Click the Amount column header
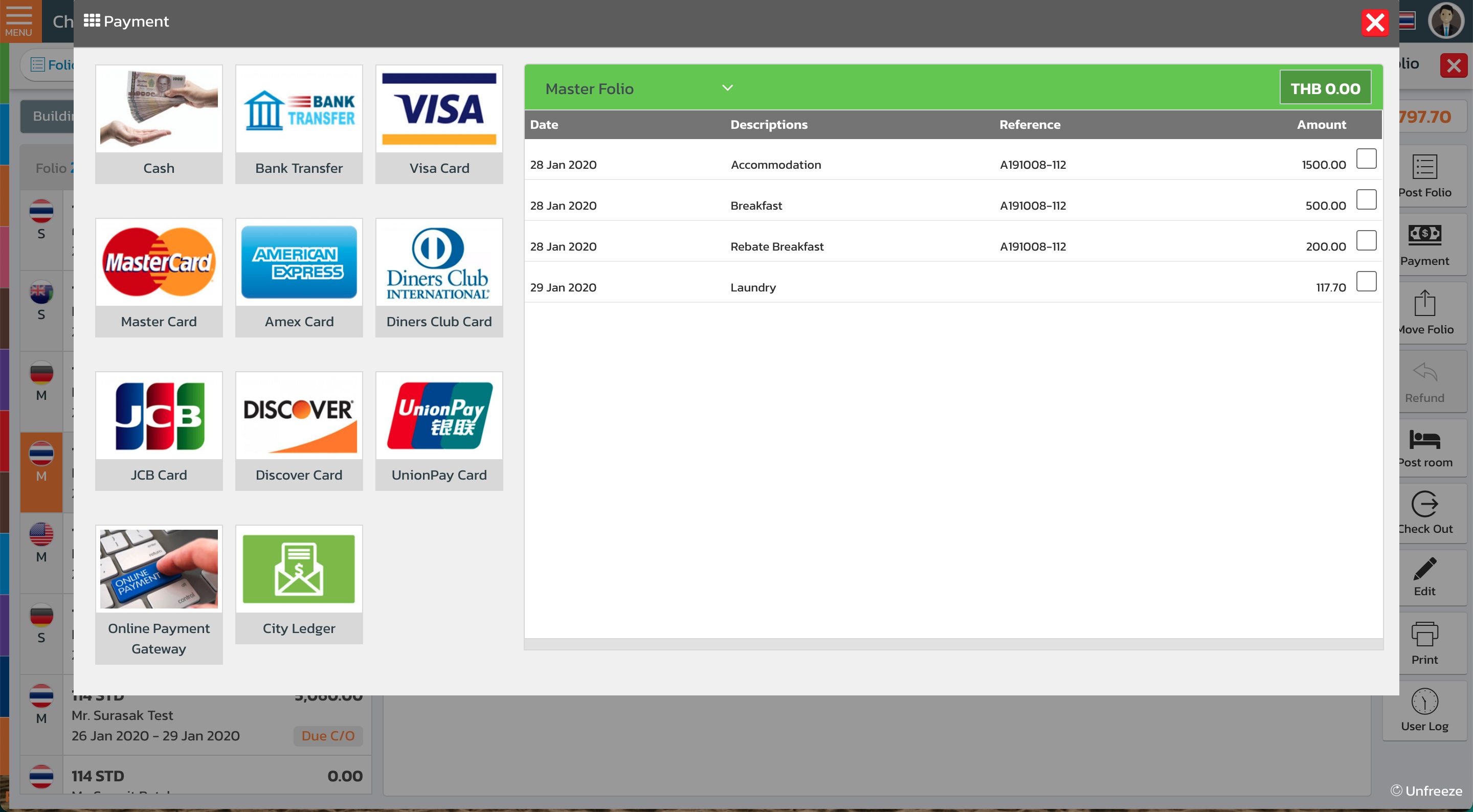The image size is (1473, 812). pos(1321,125)
